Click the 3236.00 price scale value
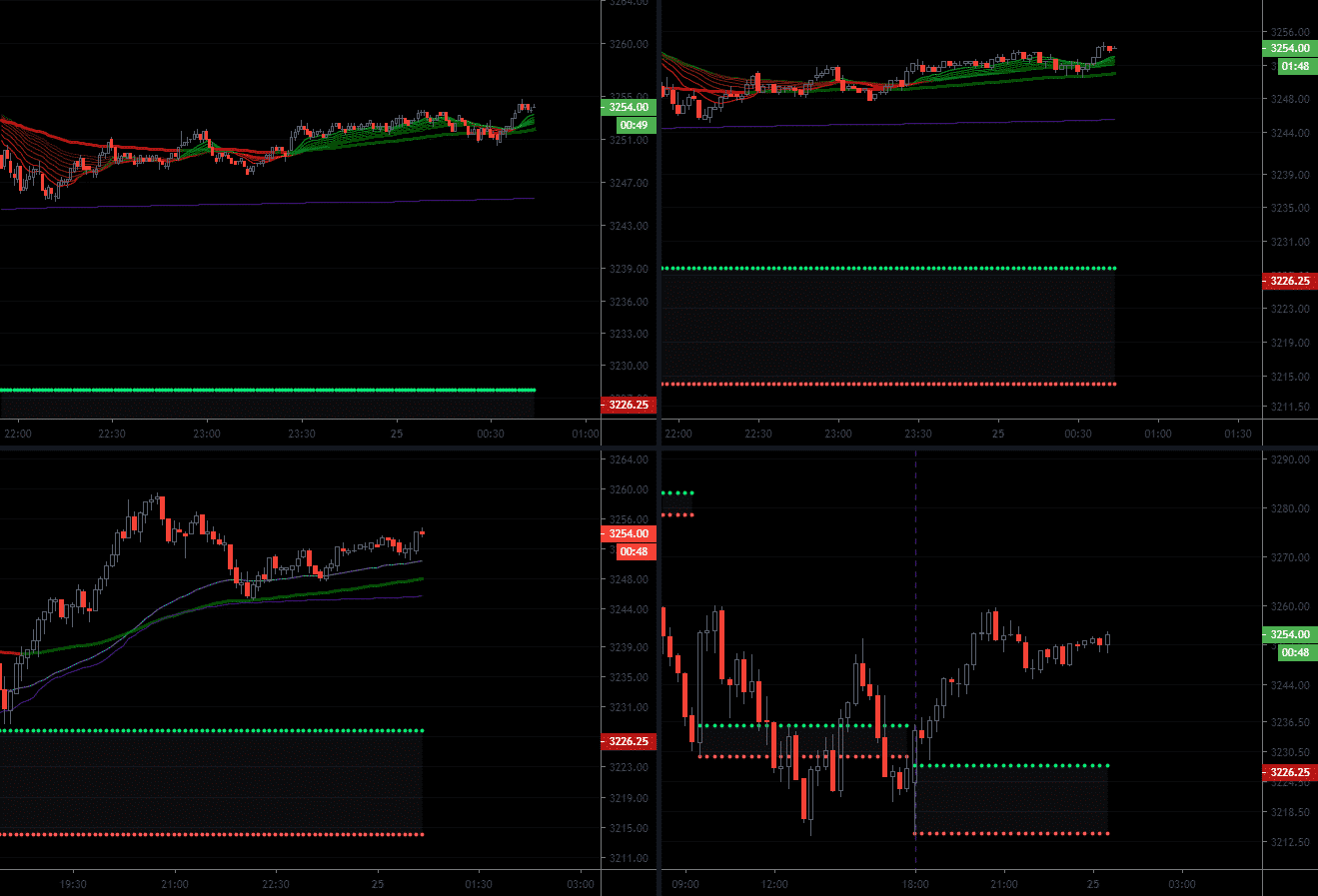1318x896 pixels. click(x=629, y=302)
